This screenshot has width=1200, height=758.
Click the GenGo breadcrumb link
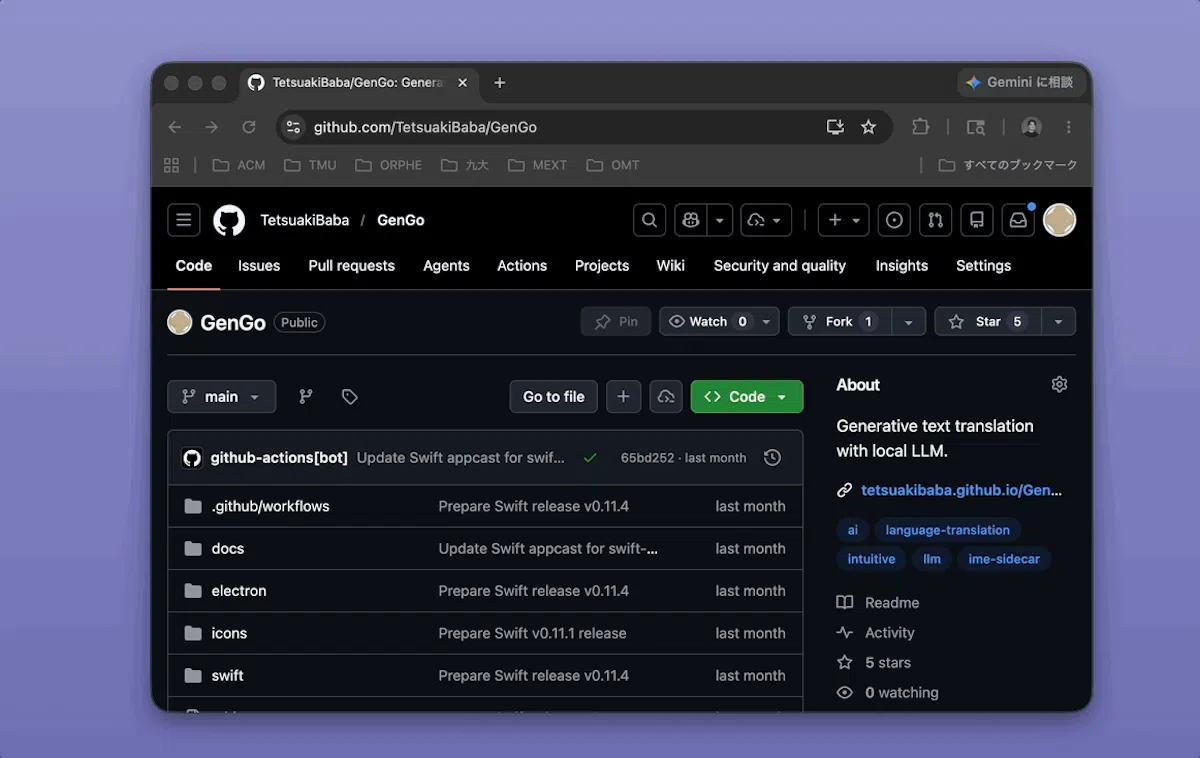[401, 220]
